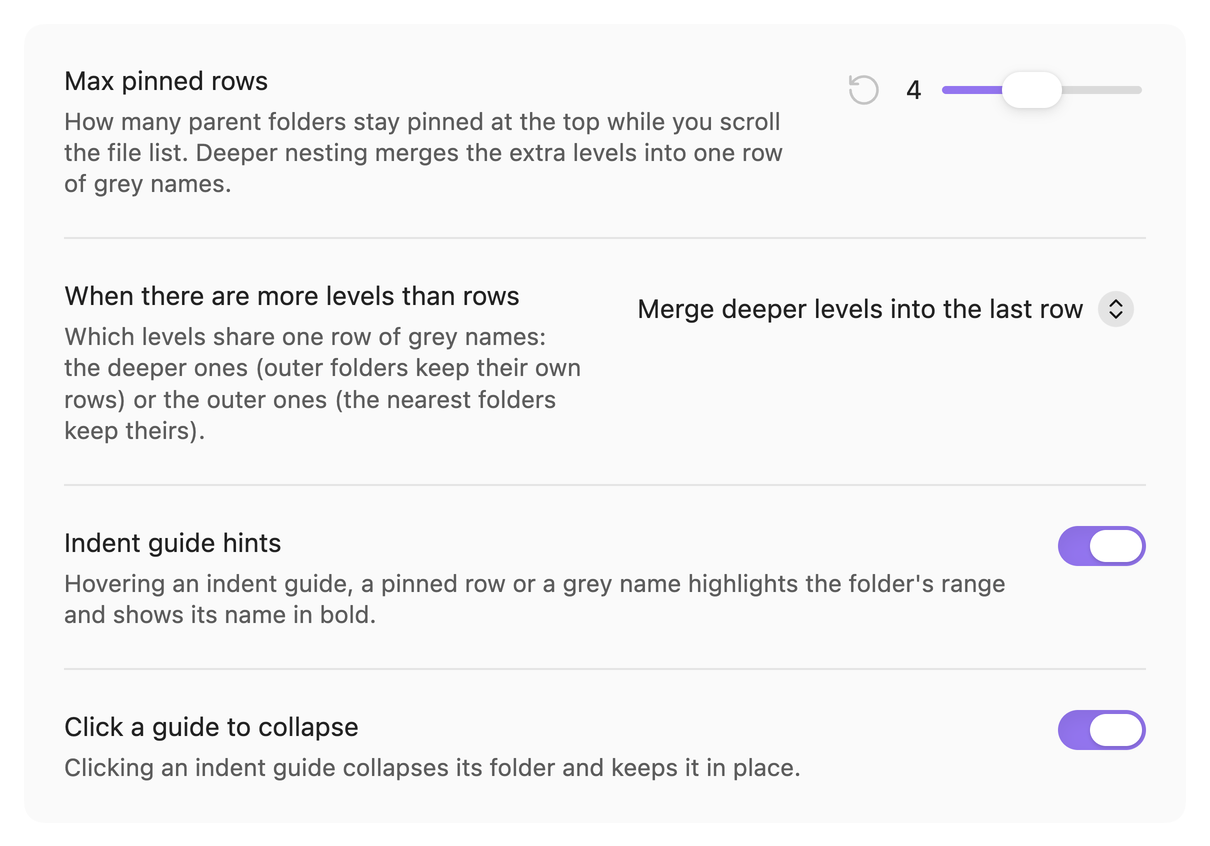
Task: Click the "Indent guide hints" heading
Action: tap(173, 543)
